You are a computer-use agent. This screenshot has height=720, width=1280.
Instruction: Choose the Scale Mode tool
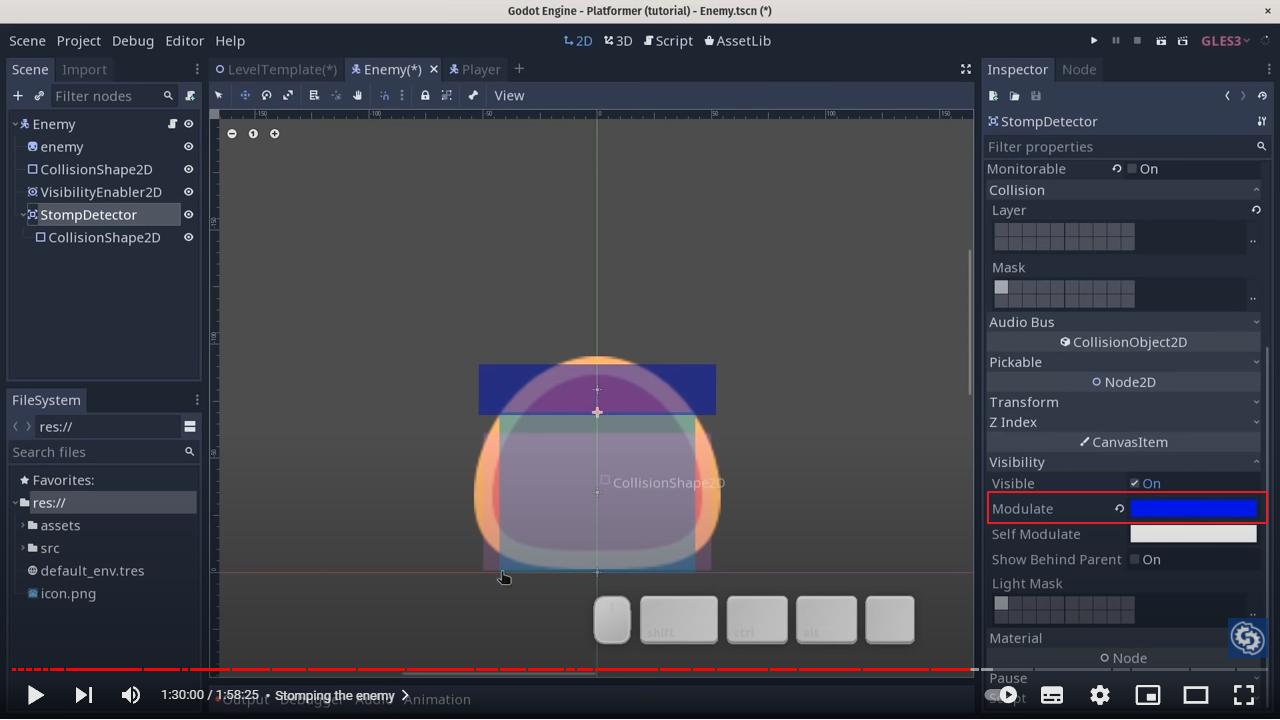pos(288,96)
